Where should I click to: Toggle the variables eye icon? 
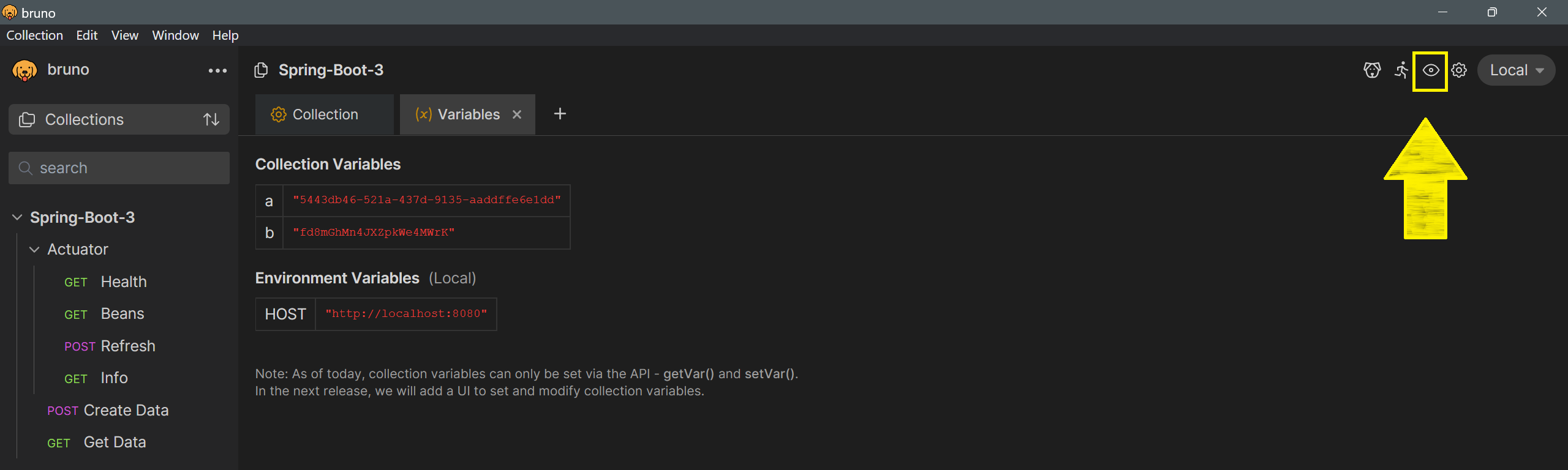[x=1430, y=70]
